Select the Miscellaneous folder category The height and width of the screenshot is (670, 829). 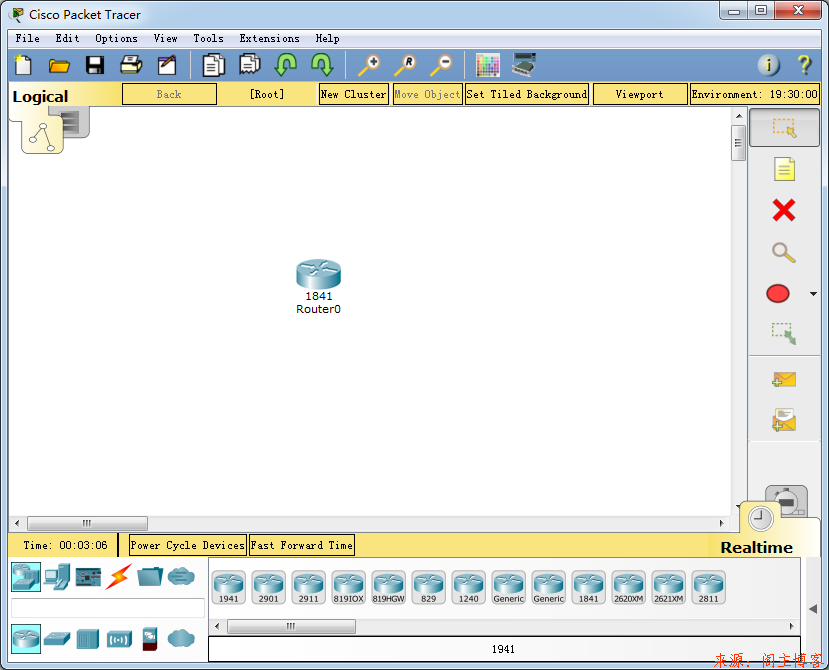pyautogui.click(x=150, y=576)
